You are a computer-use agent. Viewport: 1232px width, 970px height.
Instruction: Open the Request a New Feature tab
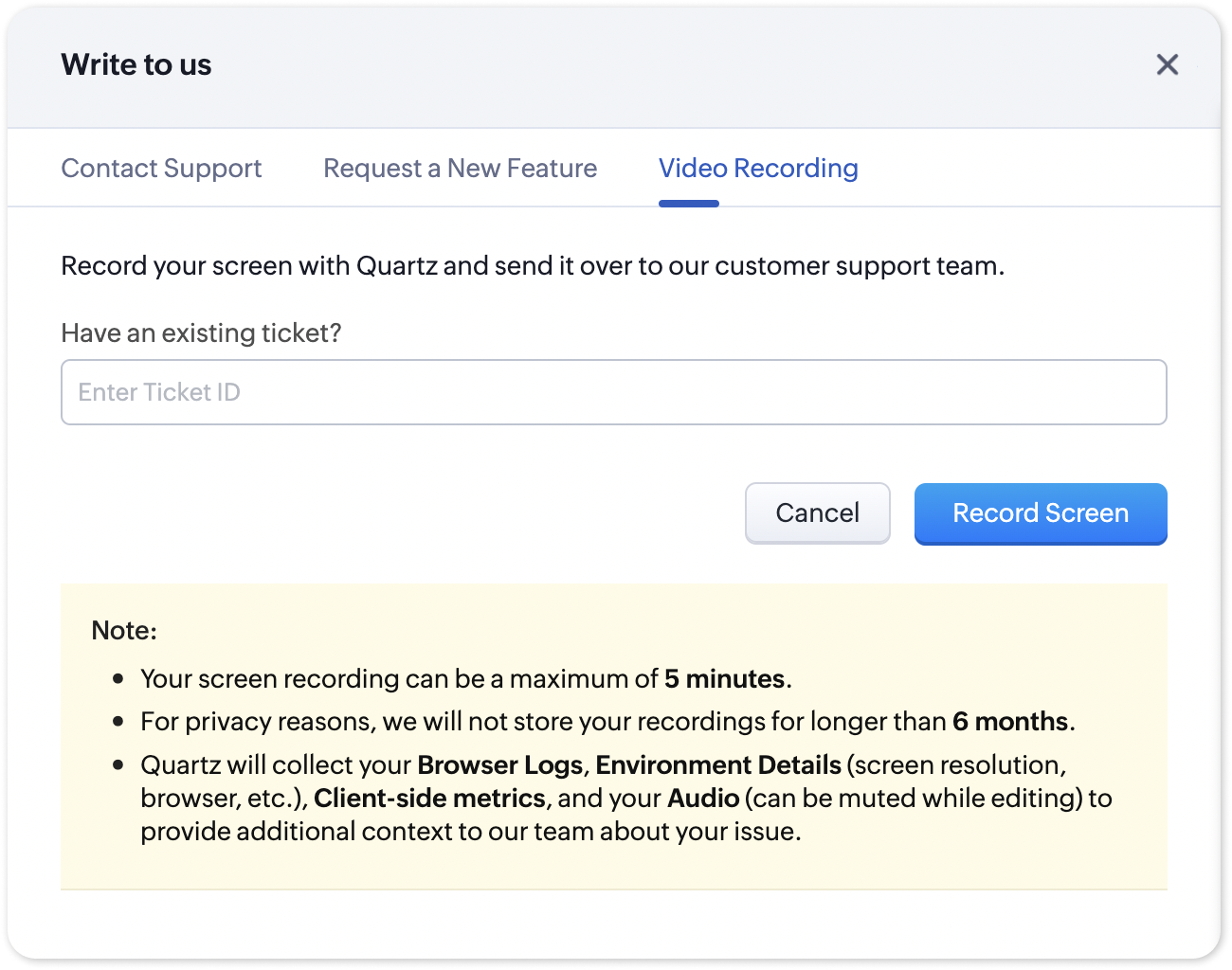pyautogui.click(x=460, y=169)
